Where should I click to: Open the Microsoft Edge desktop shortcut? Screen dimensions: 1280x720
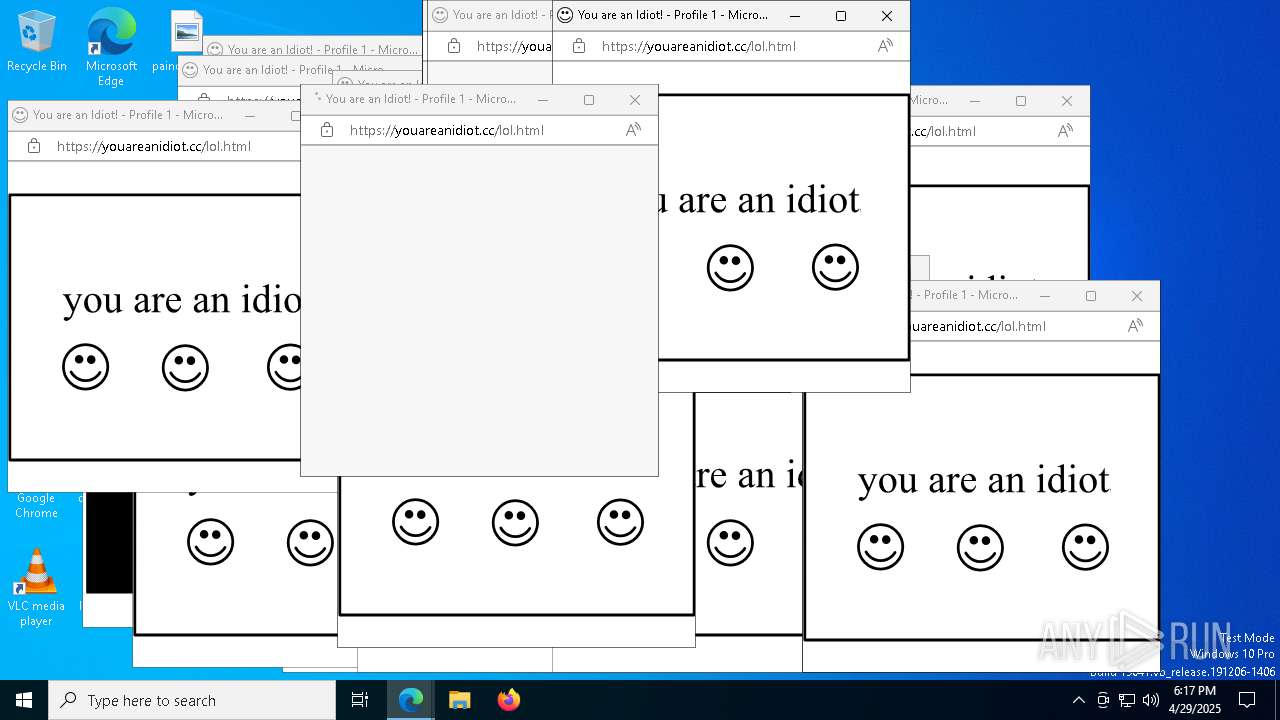point(111,48)
